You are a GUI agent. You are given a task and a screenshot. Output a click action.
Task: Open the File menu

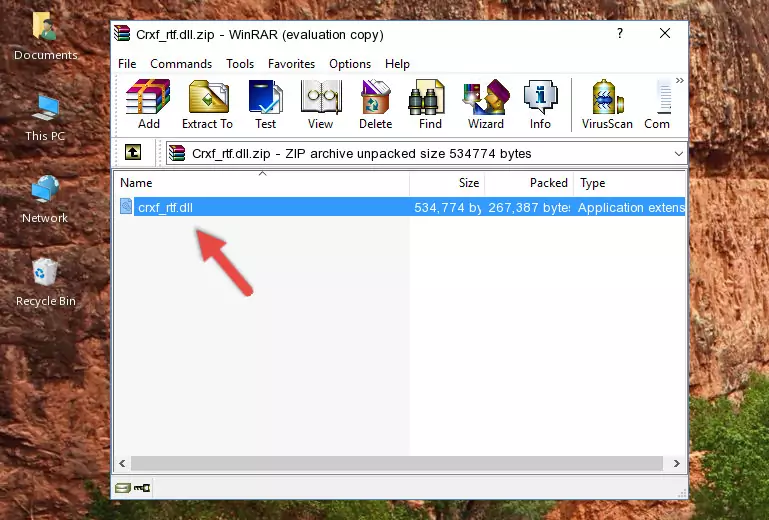127,64
